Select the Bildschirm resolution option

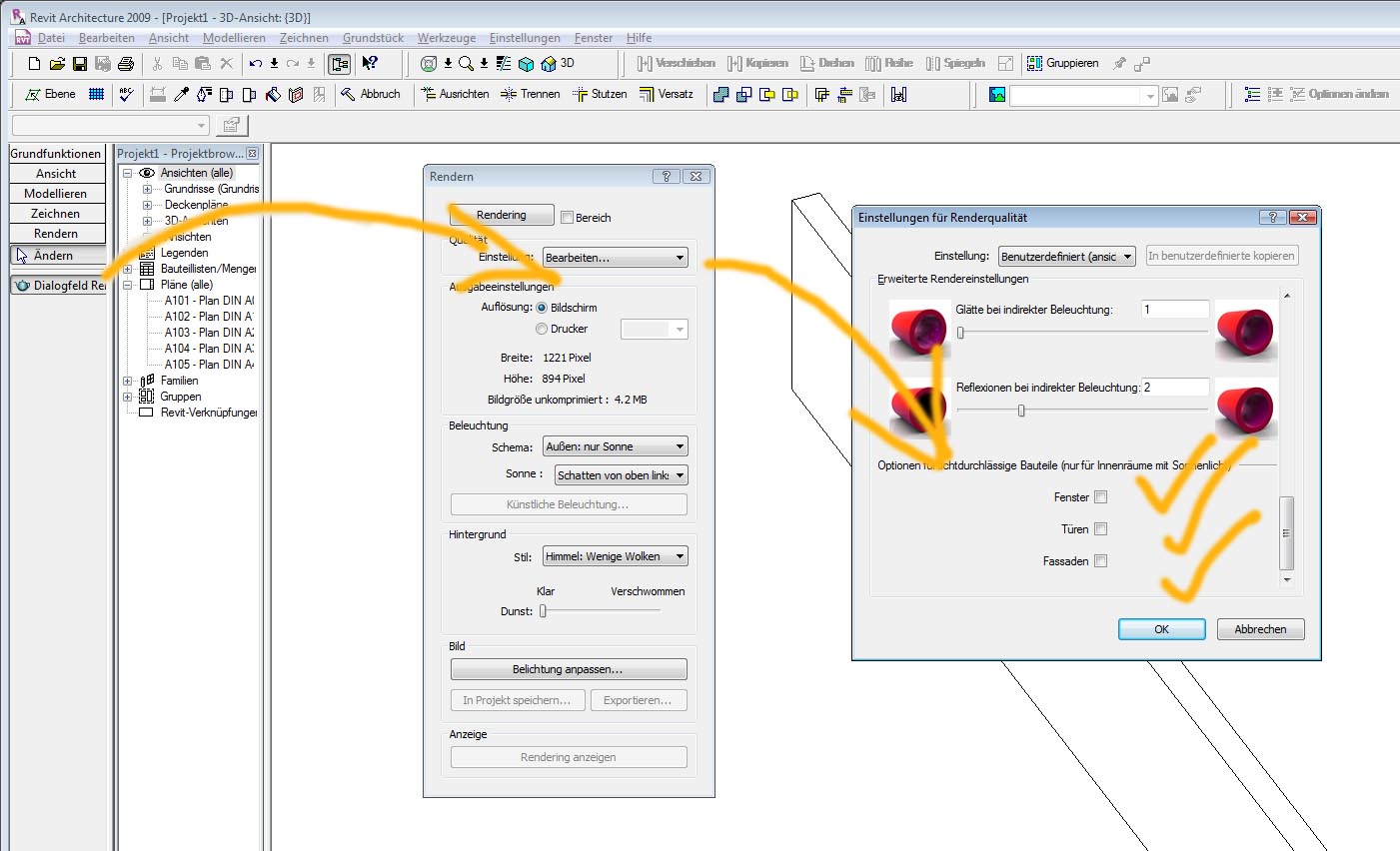pos(542,308)
